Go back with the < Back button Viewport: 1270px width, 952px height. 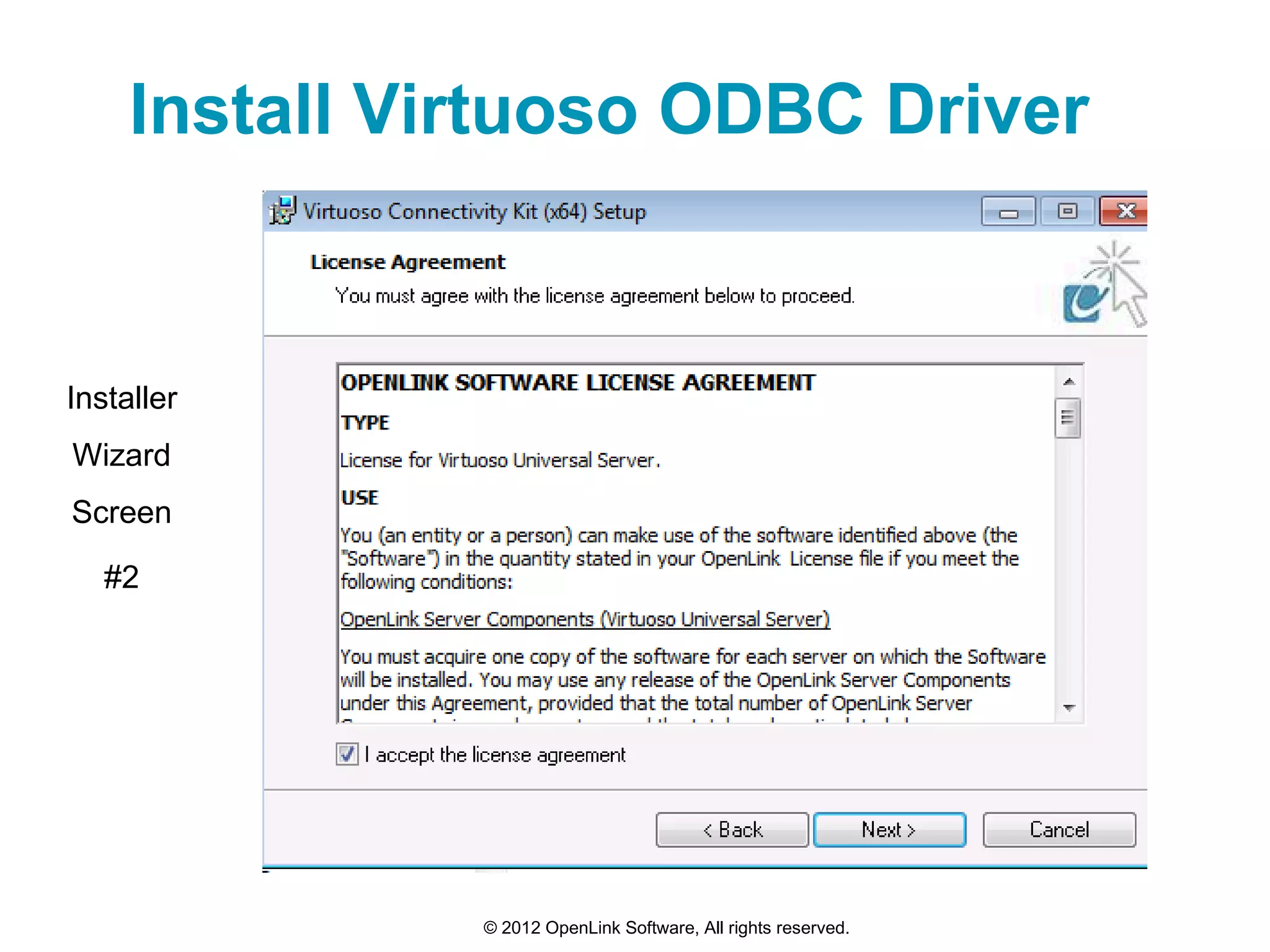732,829
